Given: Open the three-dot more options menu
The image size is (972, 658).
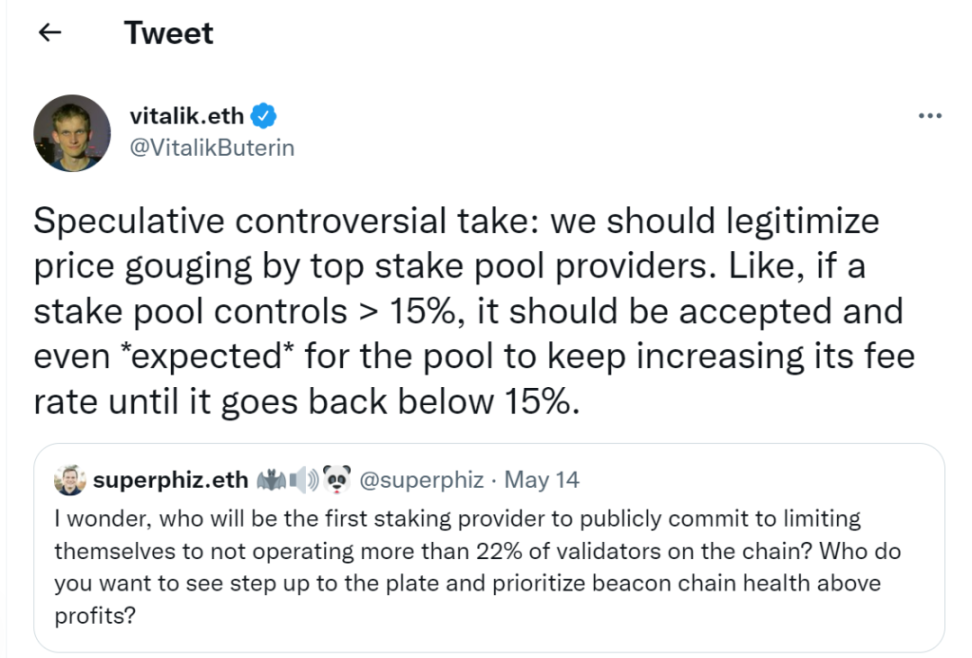Looking at the screenshot, I should (x=929, y=116).
